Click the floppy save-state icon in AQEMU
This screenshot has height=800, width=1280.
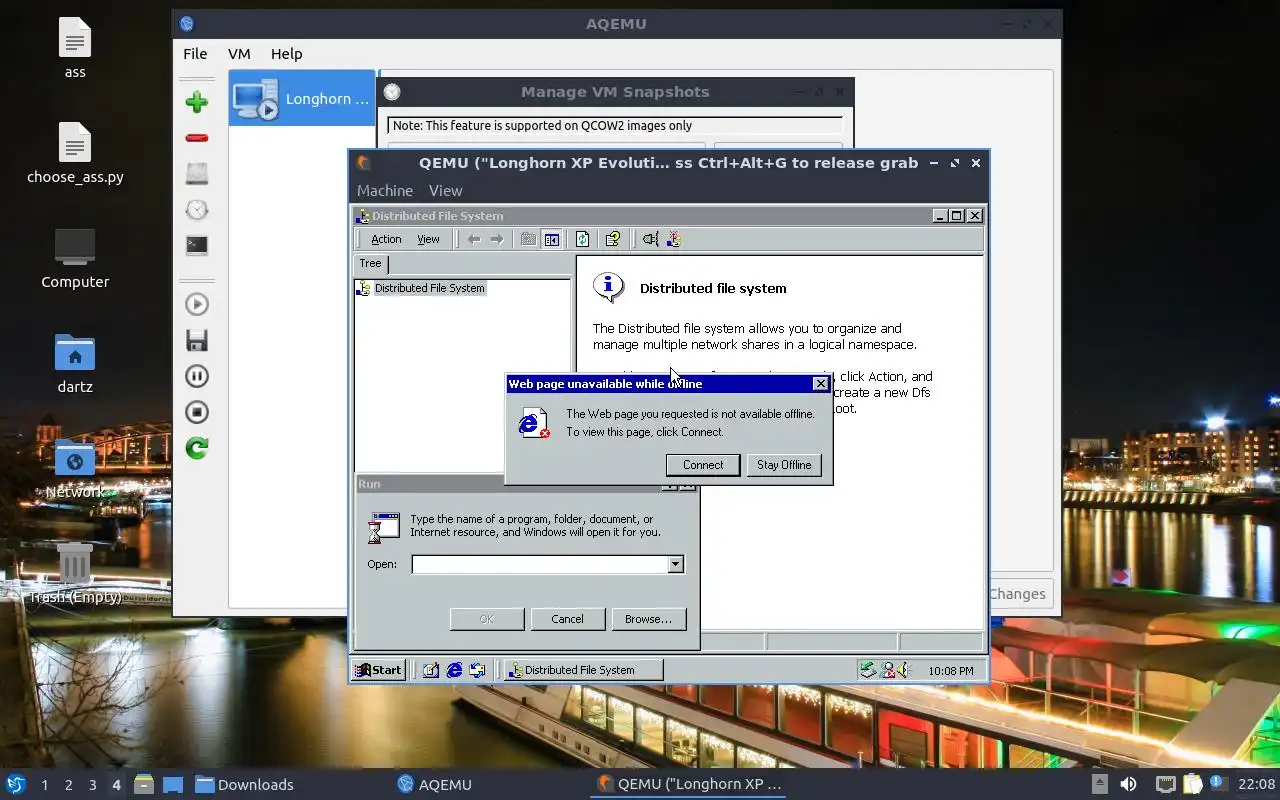point(197,340)
